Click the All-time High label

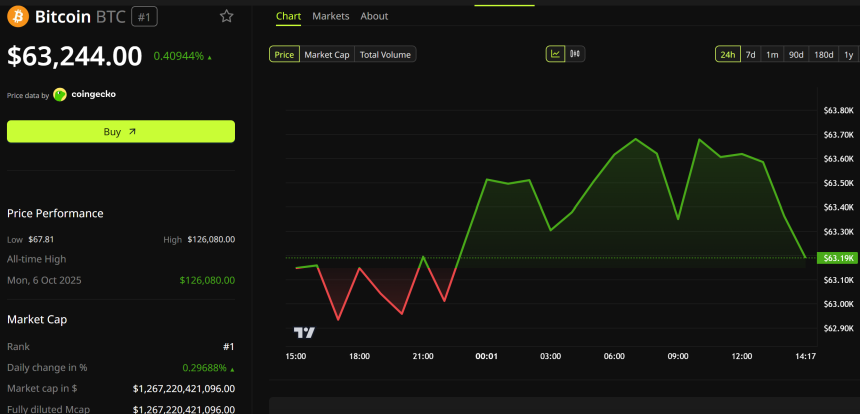point(37,259)
